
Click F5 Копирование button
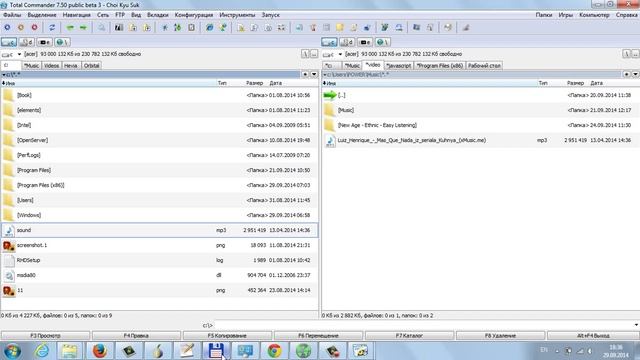point(227,336)
